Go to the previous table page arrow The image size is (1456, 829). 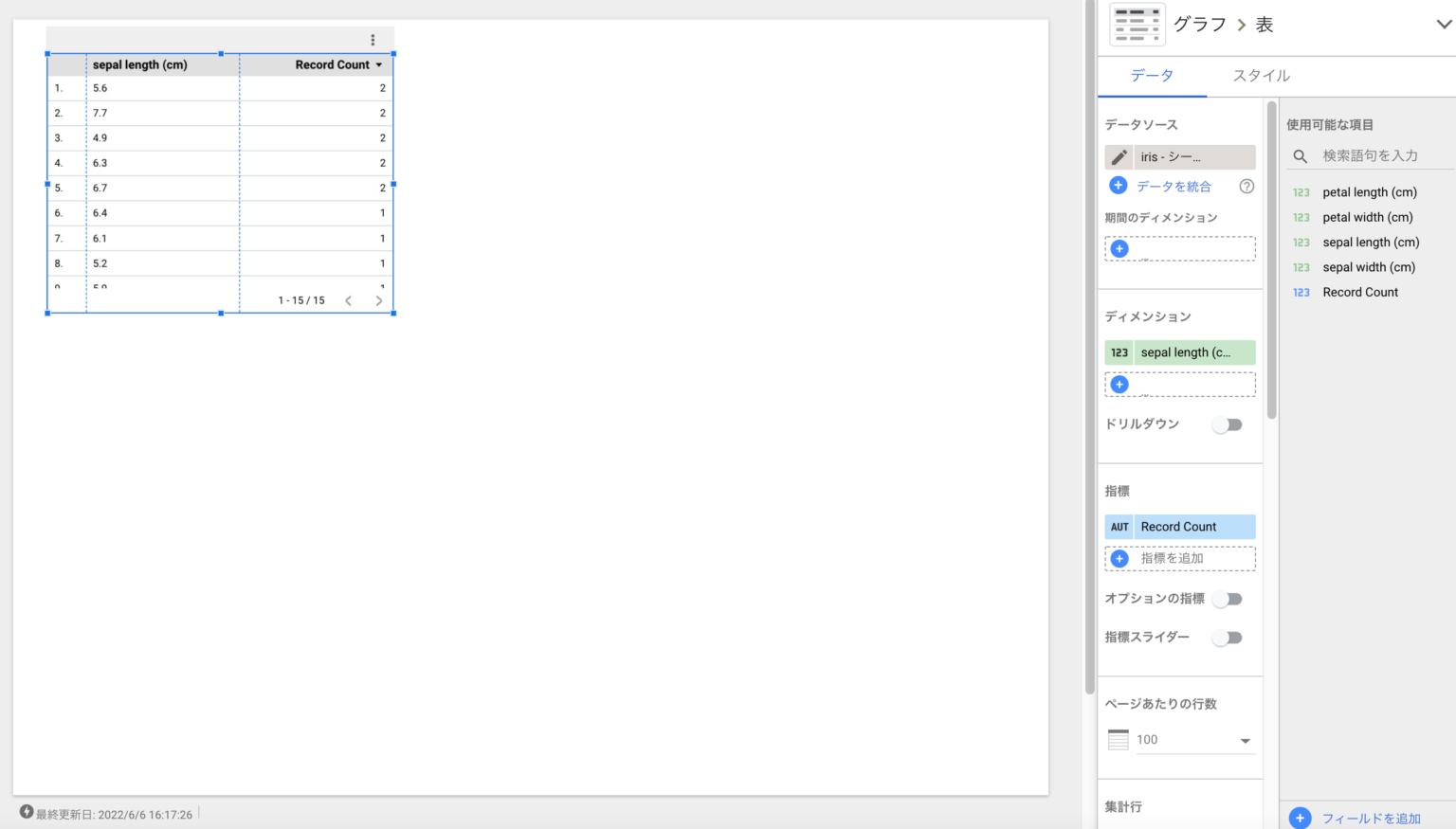click(x=348, y=301)
